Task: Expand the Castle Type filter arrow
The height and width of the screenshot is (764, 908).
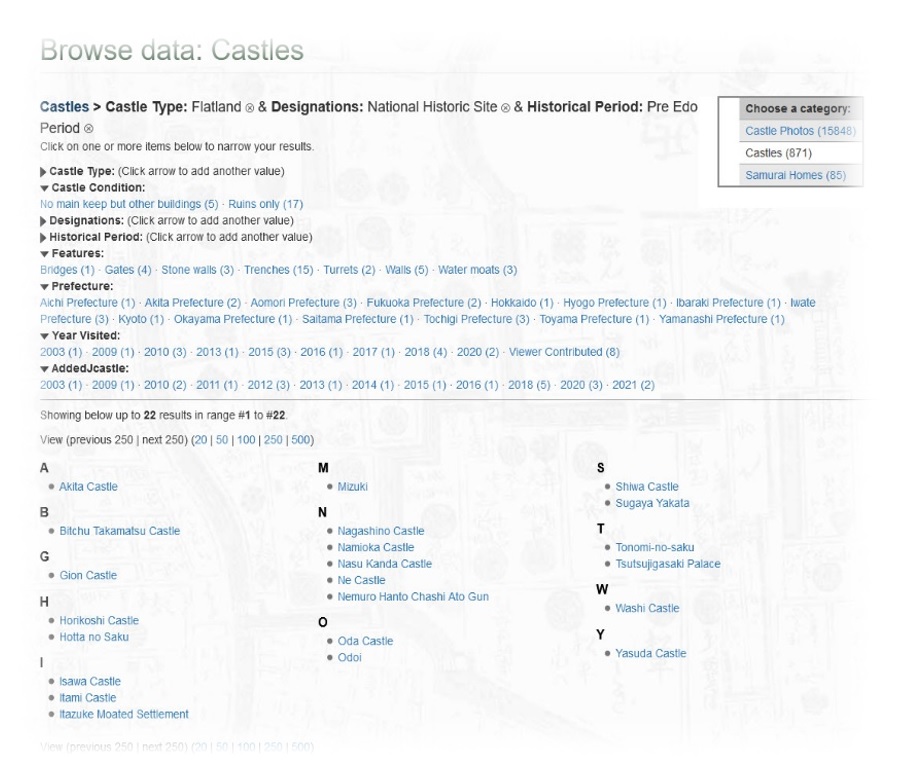Action: pyautogui.click(x=43, y=171)
